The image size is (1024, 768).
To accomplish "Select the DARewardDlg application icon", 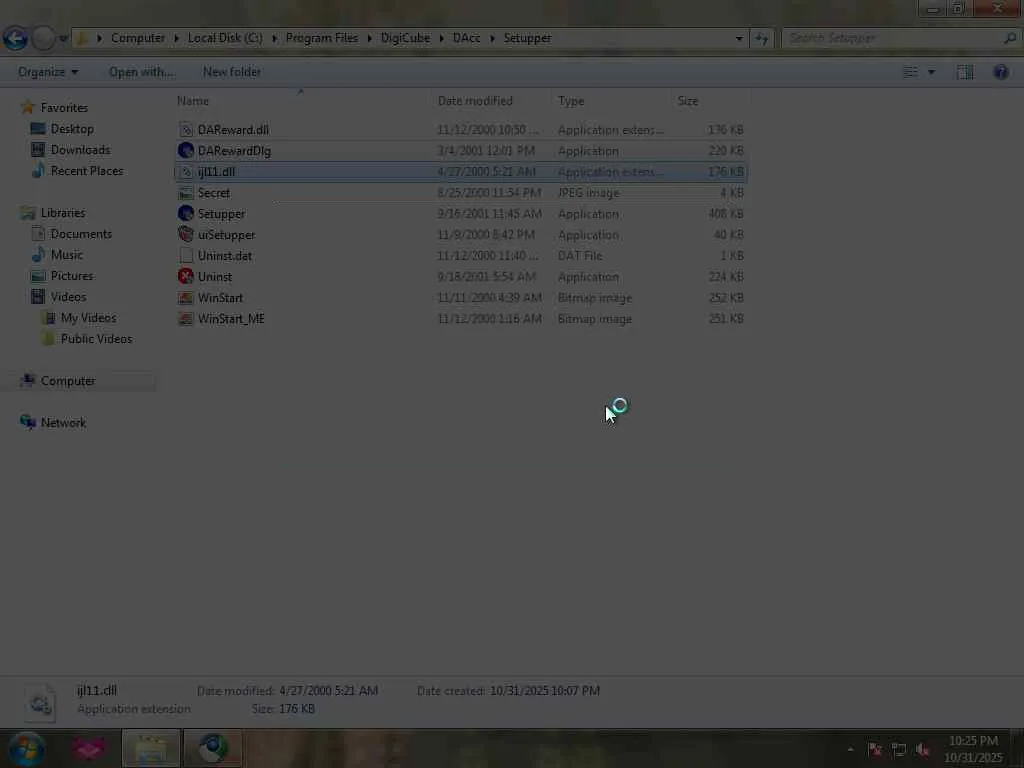I will point(185,151).
